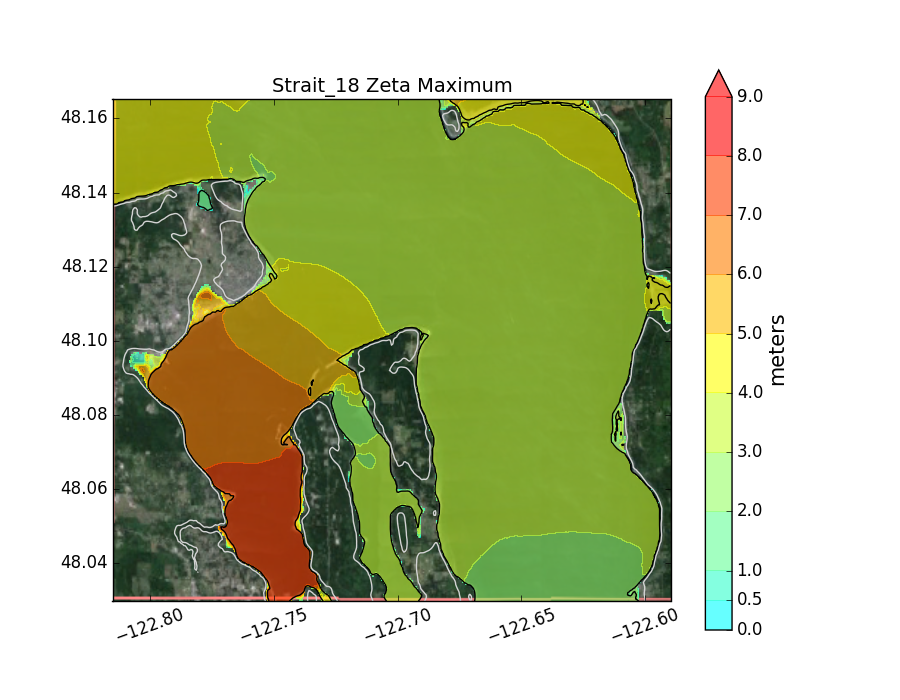Click latitude axis label 48.10
The image size is (900, 700).
(x=84, y=340)
